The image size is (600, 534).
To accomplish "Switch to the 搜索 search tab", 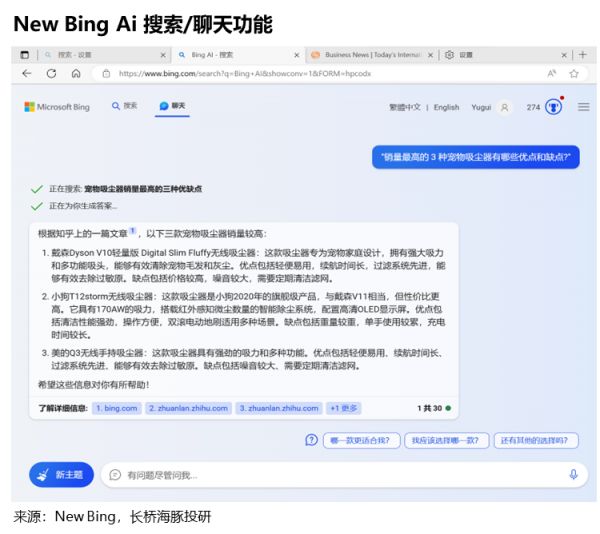I will coord(125,106).
